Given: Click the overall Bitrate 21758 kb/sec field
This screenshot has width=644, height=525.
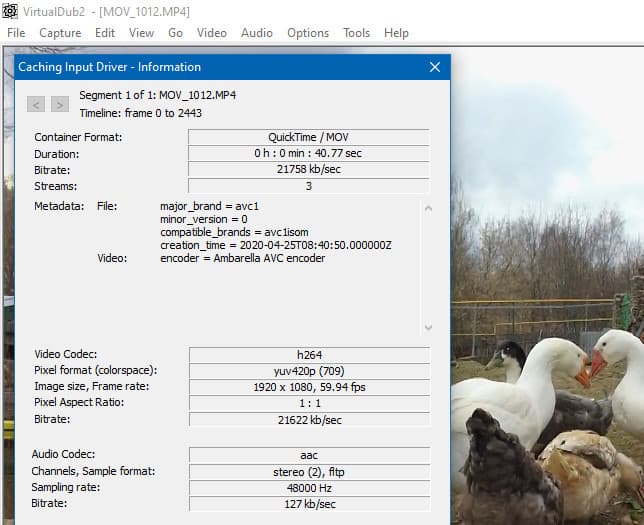Looking at the screenshot, I should [x=309, y=169].
